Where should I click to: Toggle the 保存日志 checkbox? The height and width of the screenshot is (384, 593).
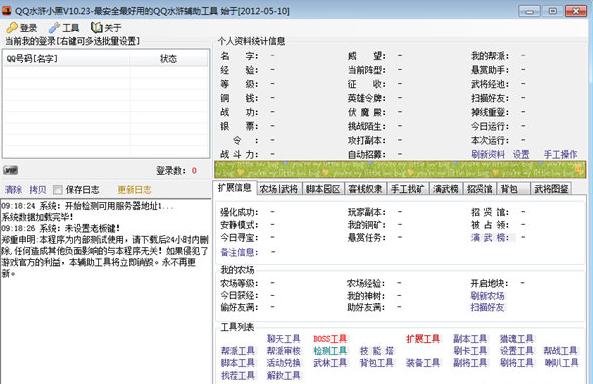(x=58, y=190)
